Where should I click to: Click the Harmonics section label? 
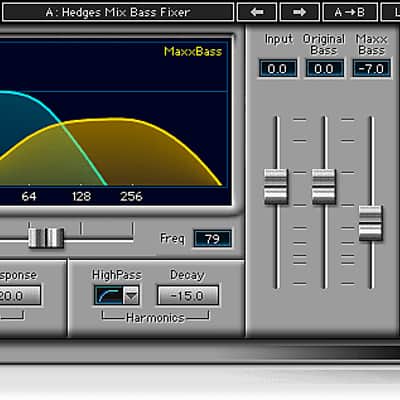pyautogui.click(x=155, y=318)
